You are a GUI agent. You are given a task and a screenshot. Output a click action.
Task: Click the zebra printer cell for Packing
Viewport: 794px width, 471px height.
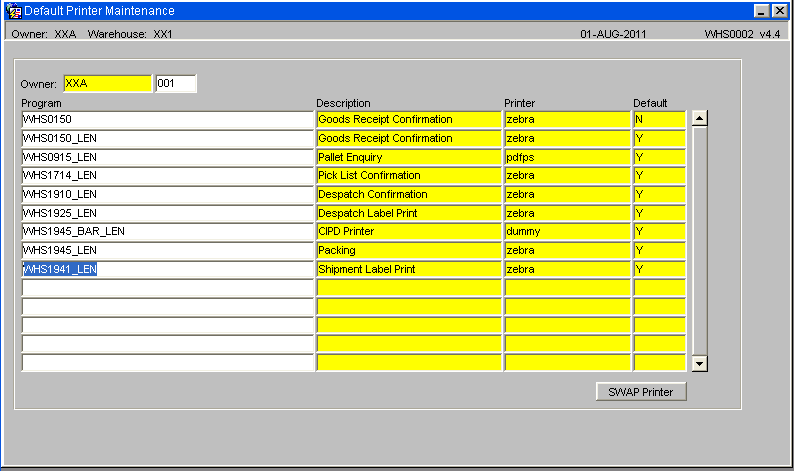[x=567, y=250]
